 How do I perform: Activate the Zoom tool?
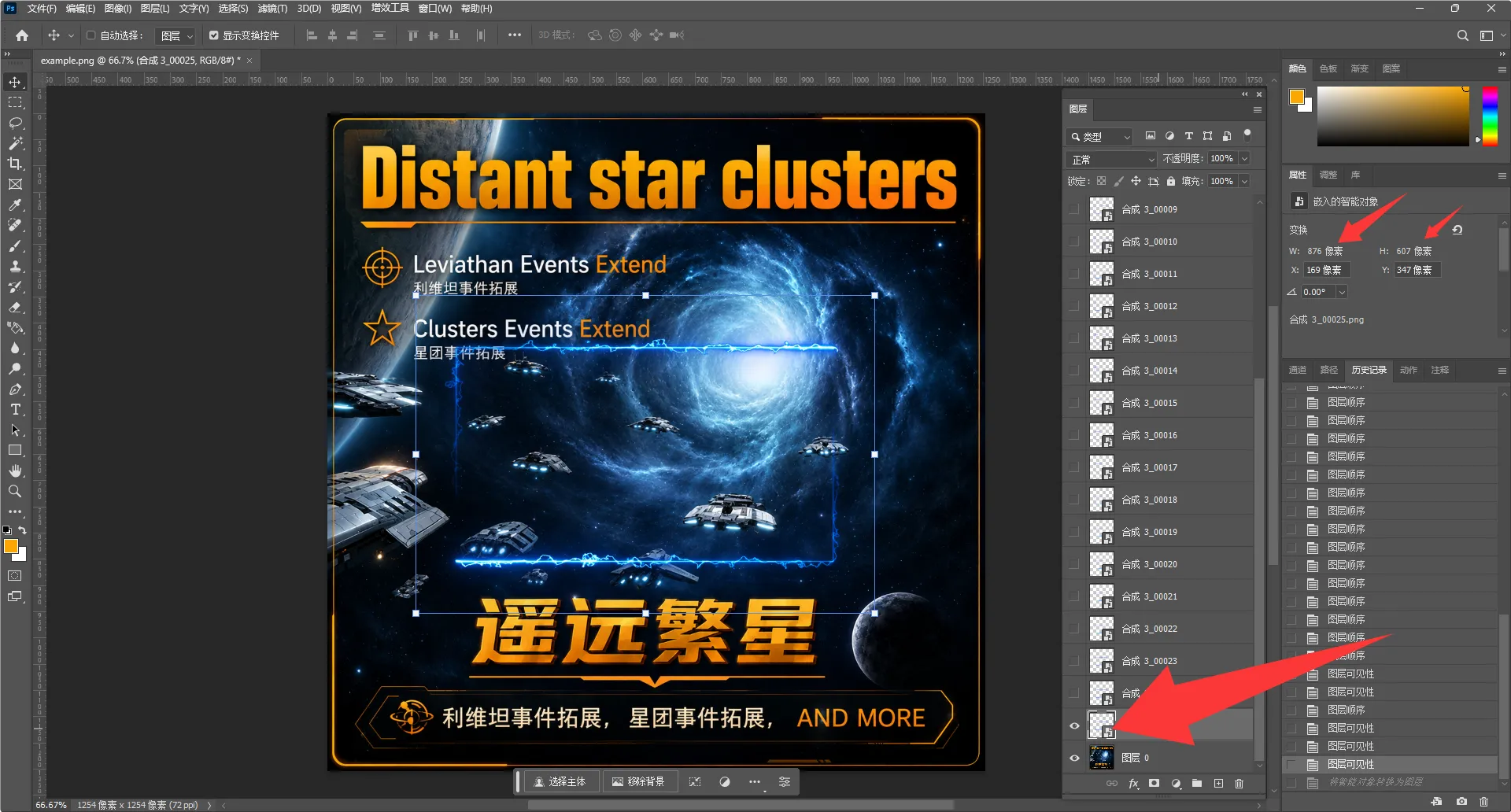point(15,491)
